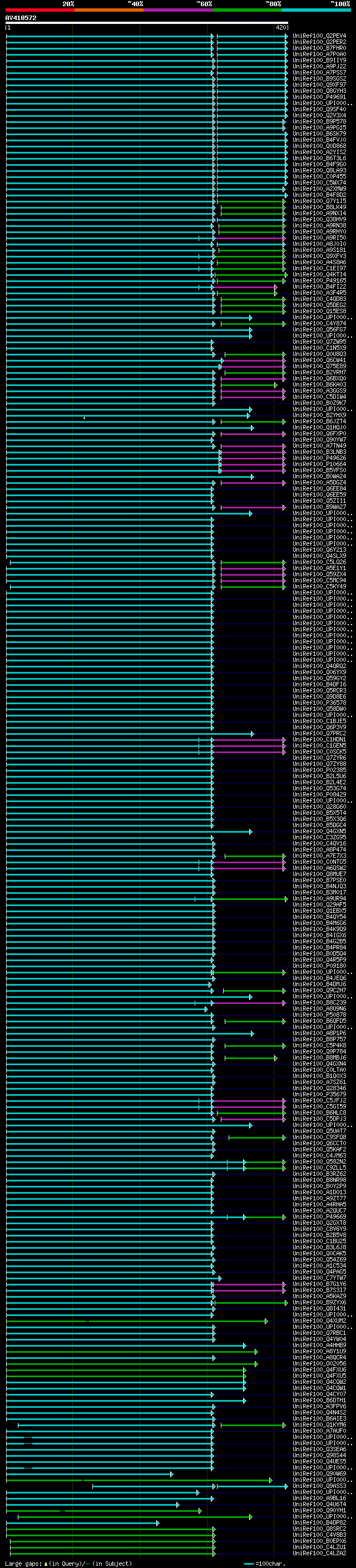Click the purple alignment bar for B7S3I7
This screenshot has width=356, height=1568.
point(249,1290)
